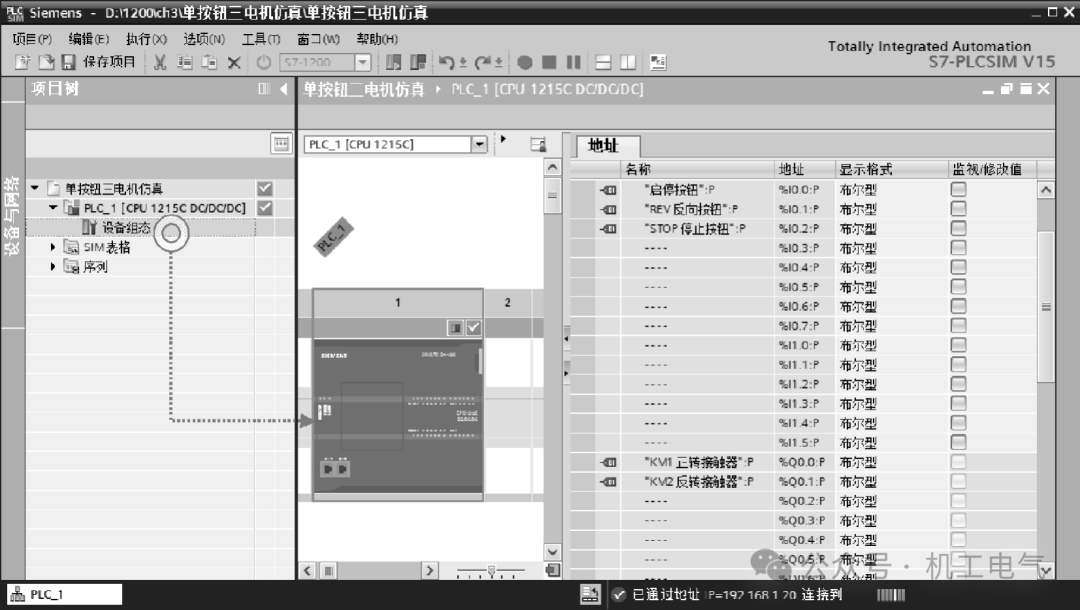Click the split editor horizontally icon

(603, 63)
